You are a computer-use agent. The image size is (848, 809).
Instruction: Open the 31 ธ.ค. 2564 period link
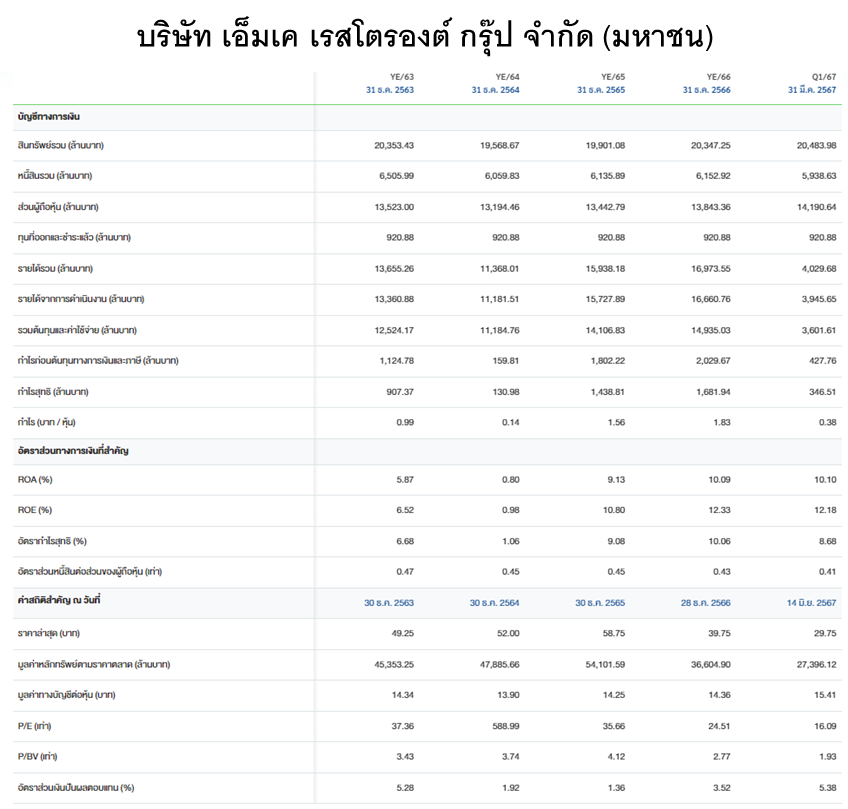pyautogui.click(x=495, y=90)
